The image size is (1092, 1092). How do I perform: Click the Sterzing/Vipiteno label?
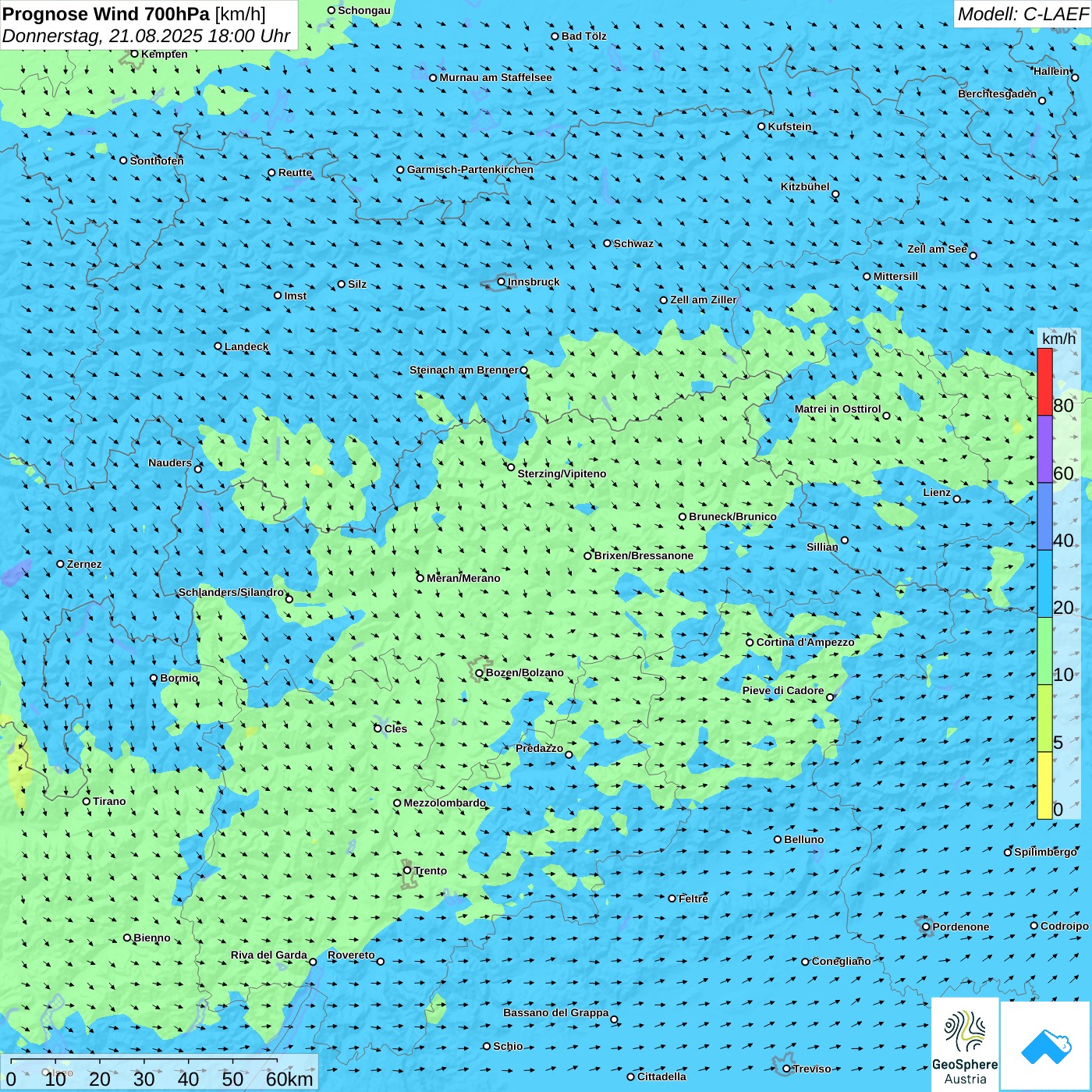click(562, 473)
